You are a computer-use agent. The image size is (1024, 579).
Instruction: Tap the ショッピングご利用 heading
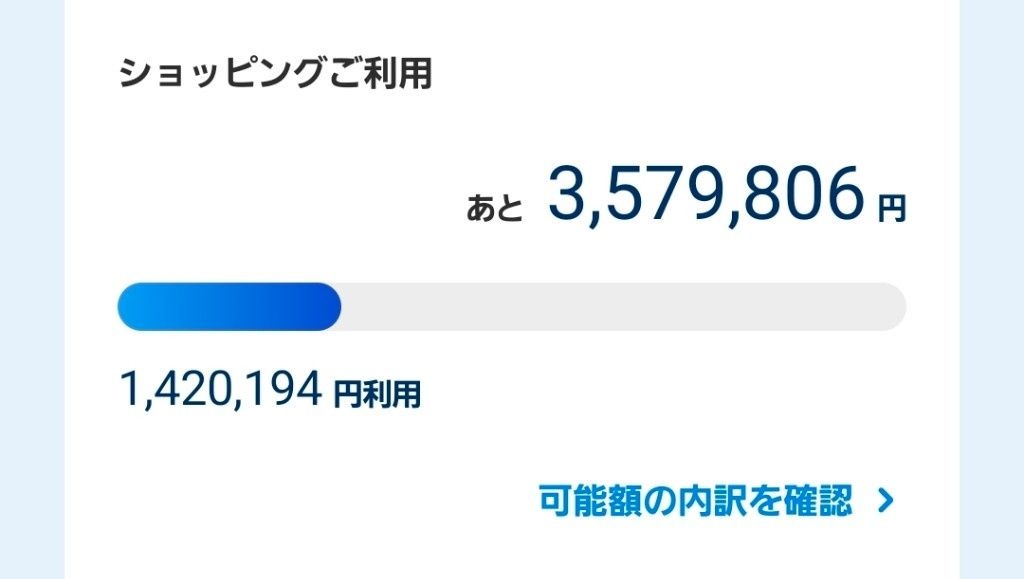point(275,75)
